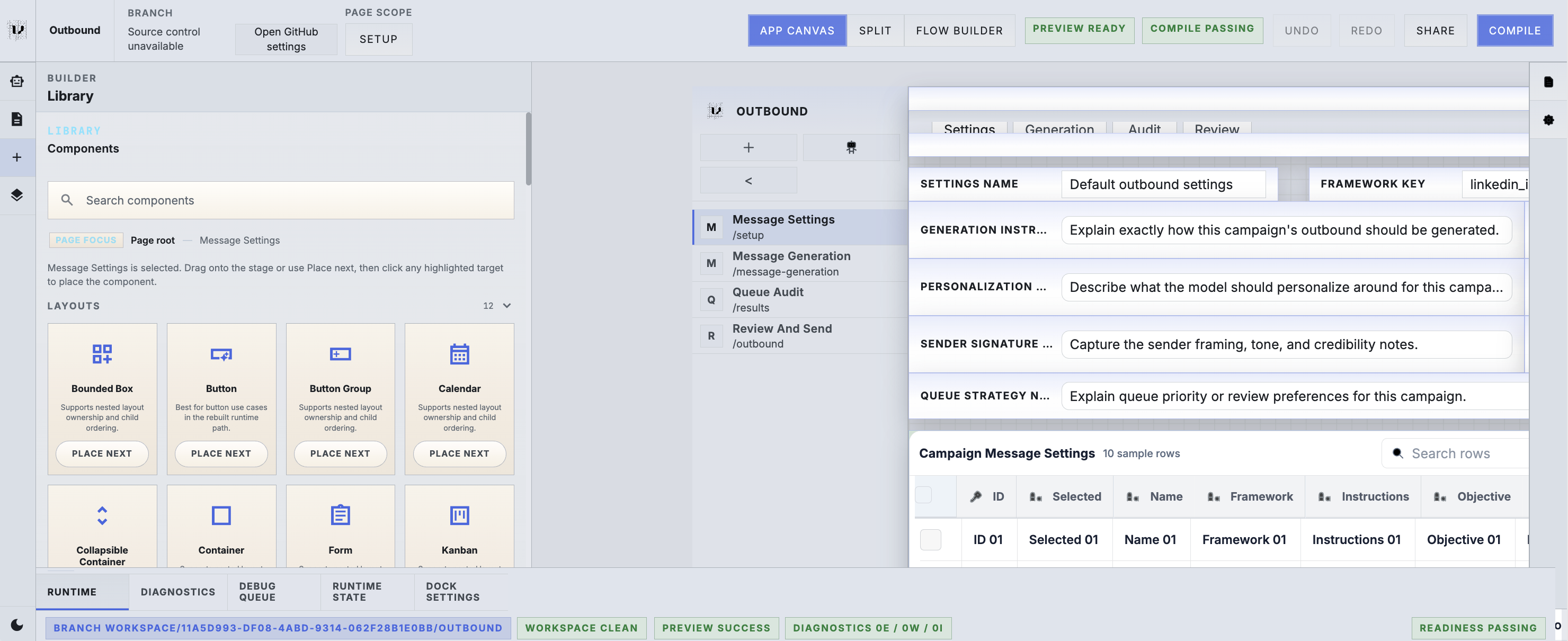Click the COMPILE button
Image resolution: width=1568 pixels, height=641 pixels.
(x=1515, y=30)
